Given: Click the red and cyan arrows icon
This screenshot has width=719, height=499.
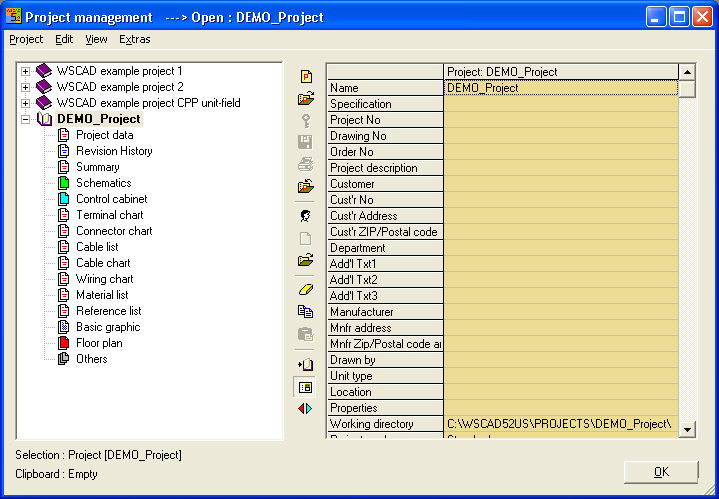Looking at the screenshot, I should (x=305, y=408).
